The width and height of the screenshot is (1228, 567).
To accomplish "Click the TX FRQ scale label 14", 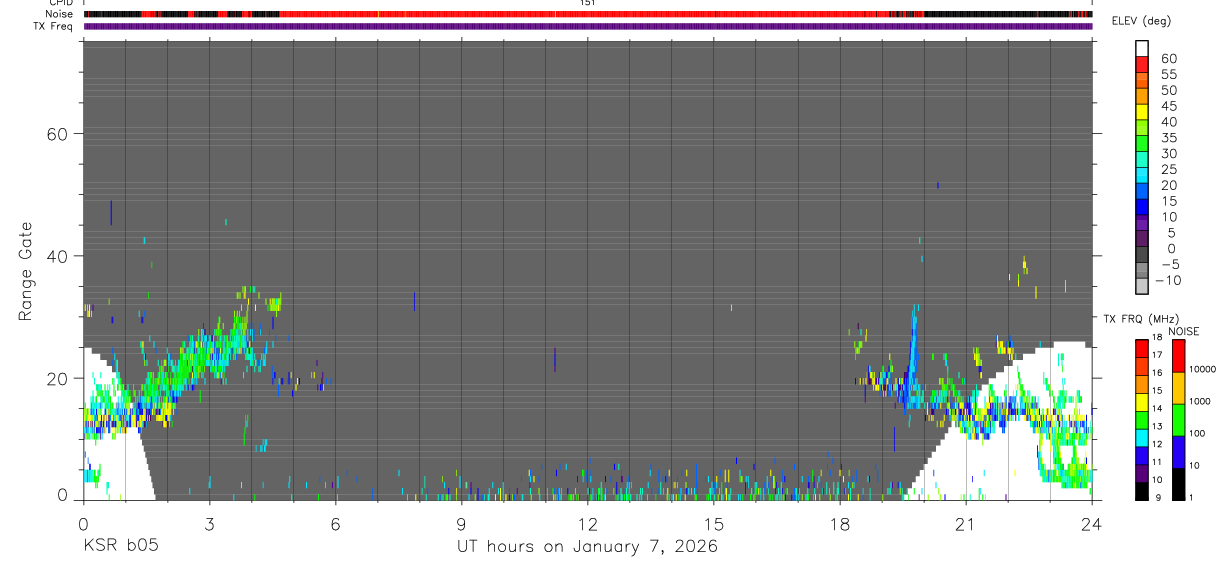I will [x=1157, y=408].
